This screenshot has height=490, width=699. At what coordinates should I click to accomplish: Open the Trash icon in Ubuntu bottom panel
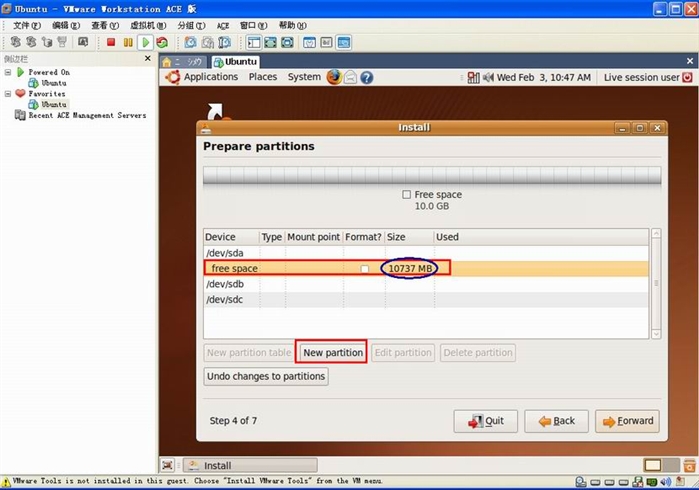690,465
